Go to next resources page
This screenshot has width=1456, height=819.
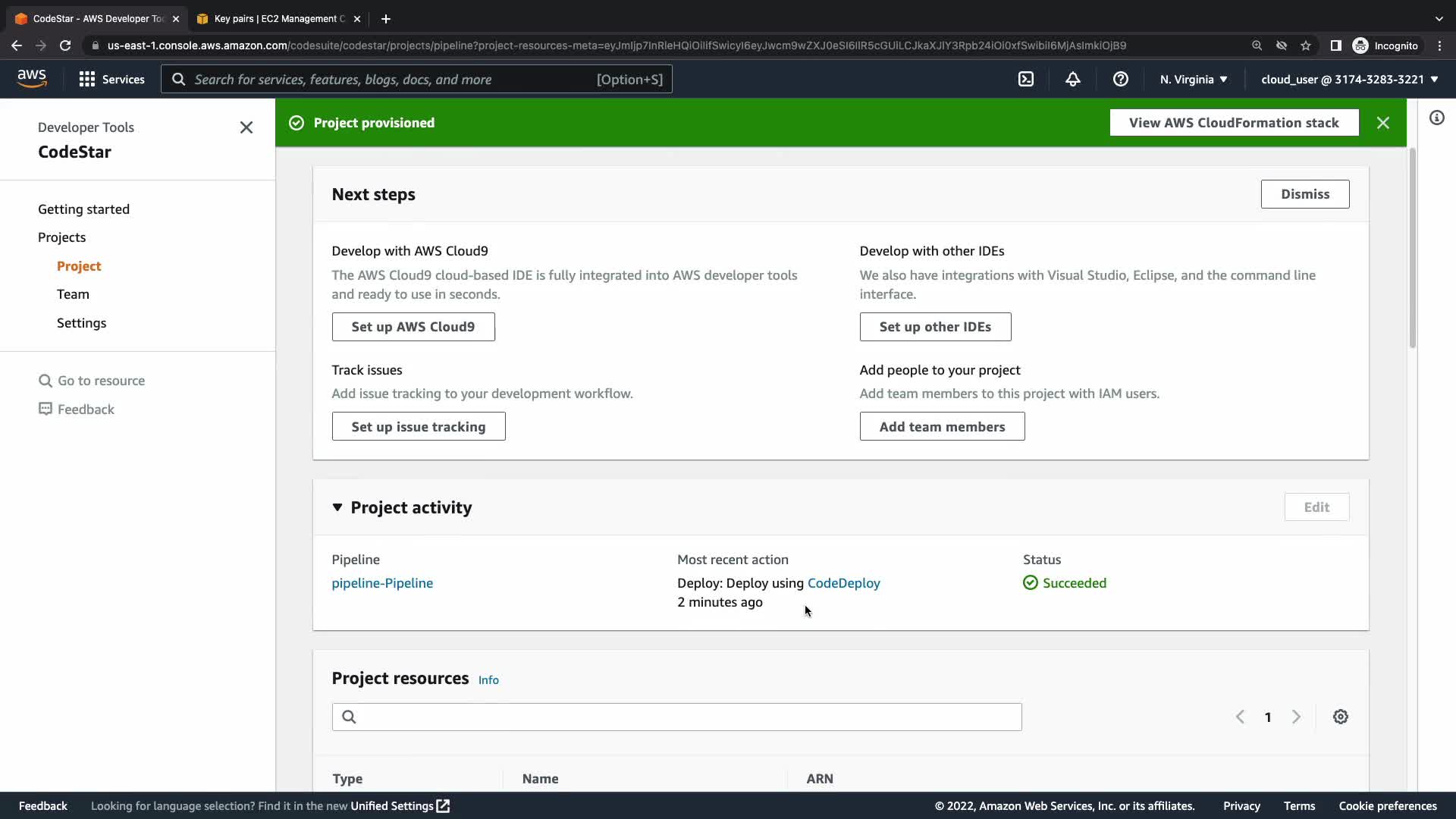click(1296, 717)
